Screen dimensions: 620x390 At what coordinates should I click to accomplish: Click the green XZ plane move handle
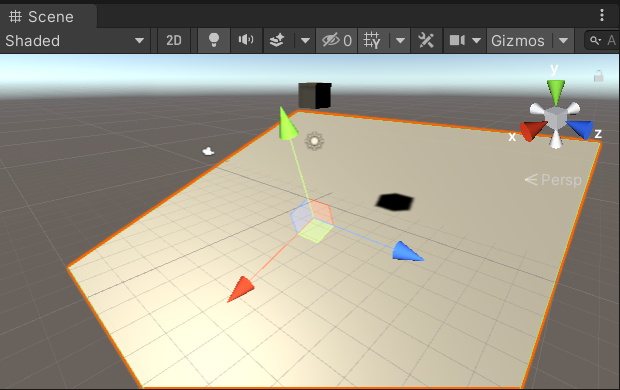point(315,231)
